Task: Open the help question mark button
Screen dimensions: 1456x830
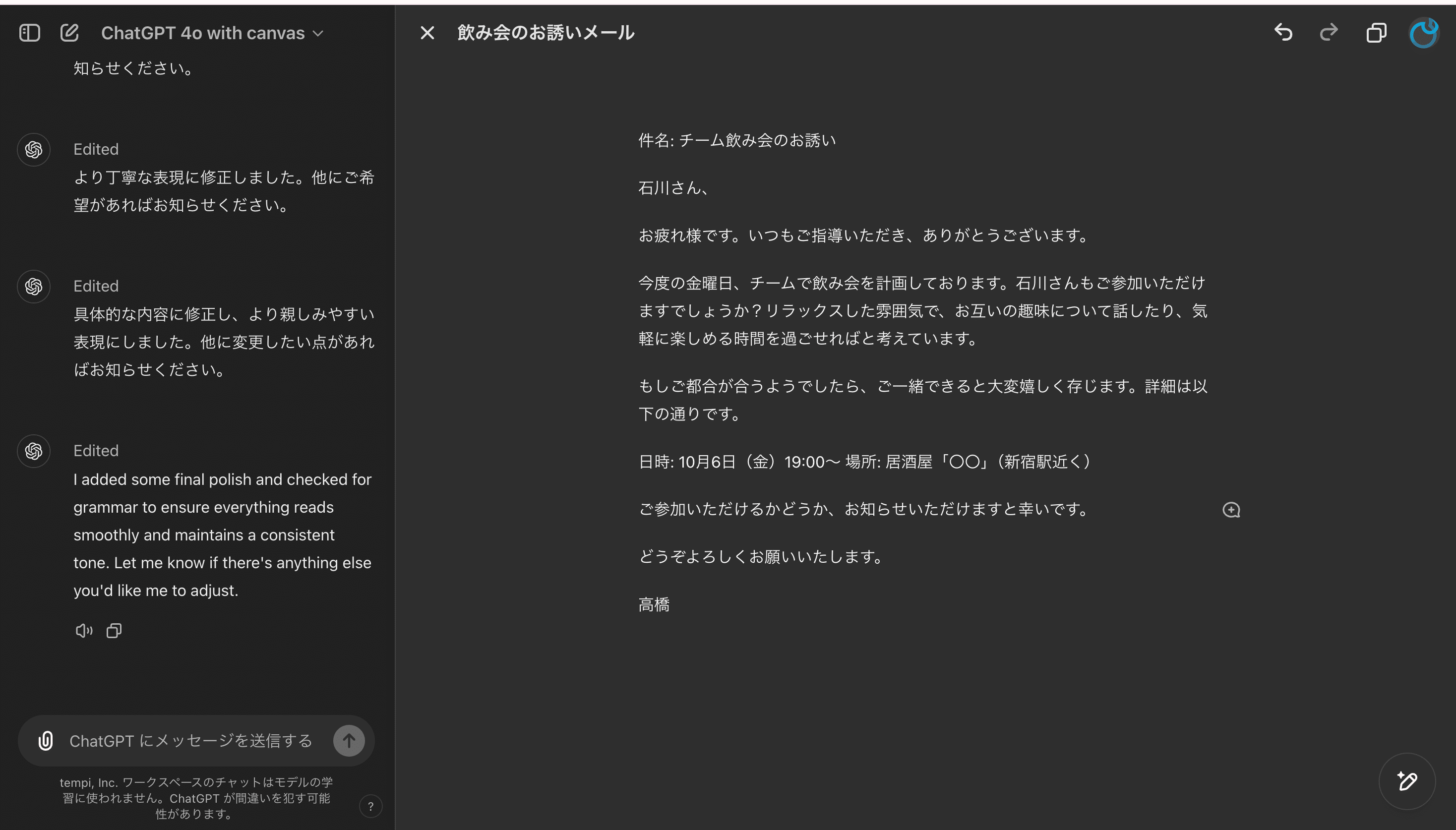Action: click(x=370, y=806)
